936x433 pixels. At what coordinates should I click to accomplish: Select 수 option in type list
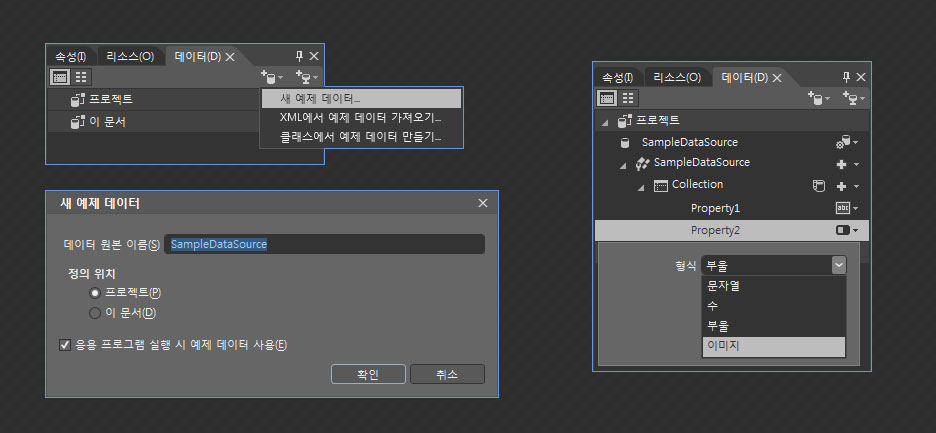(774, 306)
